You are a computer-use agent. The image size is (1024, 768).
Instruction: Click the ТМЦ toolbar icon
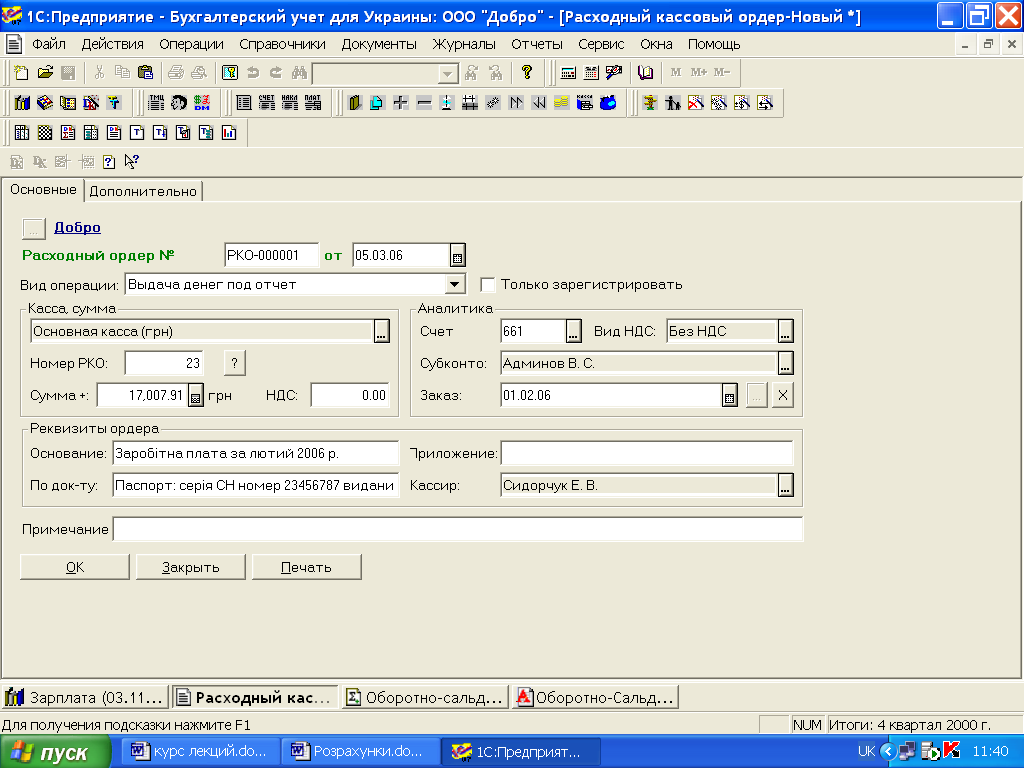pyautogui.click(x=156, y=102)
